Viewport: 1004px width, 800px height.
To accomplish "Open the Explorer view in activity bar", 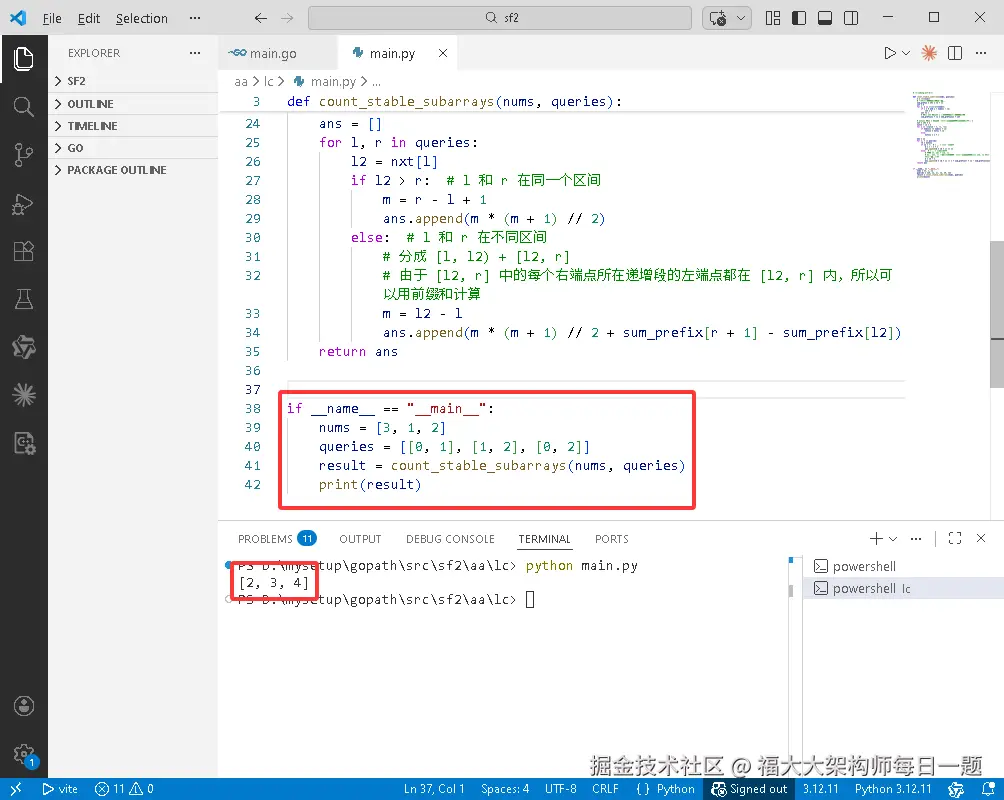I will [x=24, y=59].
